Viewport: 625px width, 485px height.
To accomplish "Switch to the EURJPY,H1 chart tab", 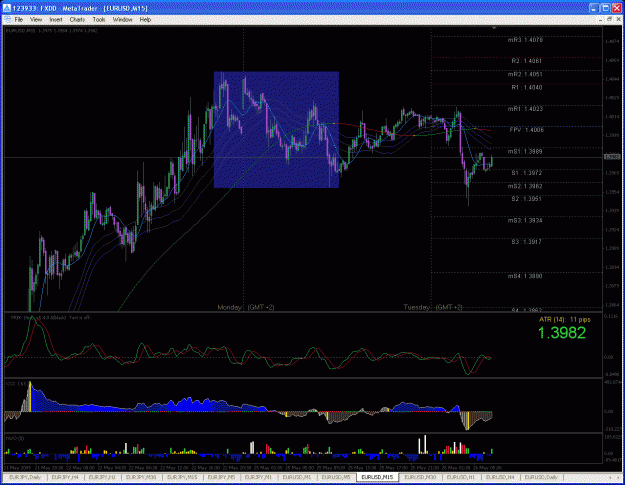I will (x=102, y=477).
